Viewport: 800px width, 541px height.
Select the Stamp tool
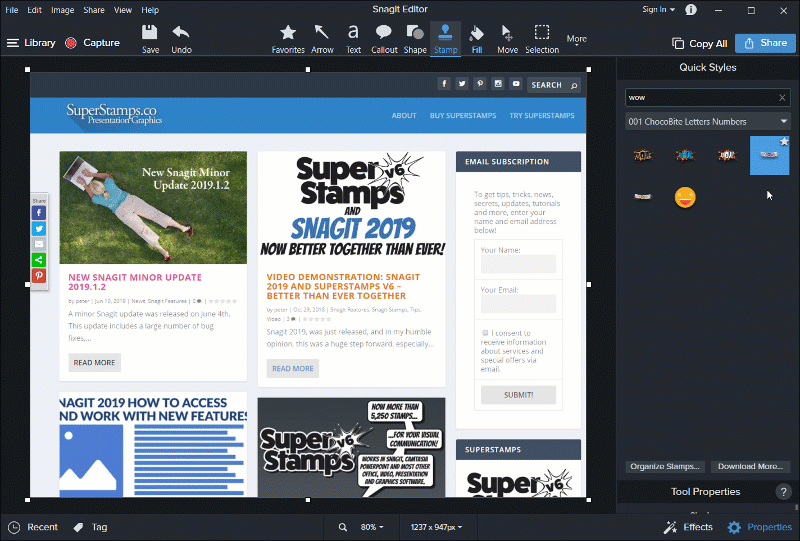(x=445, y=39)
